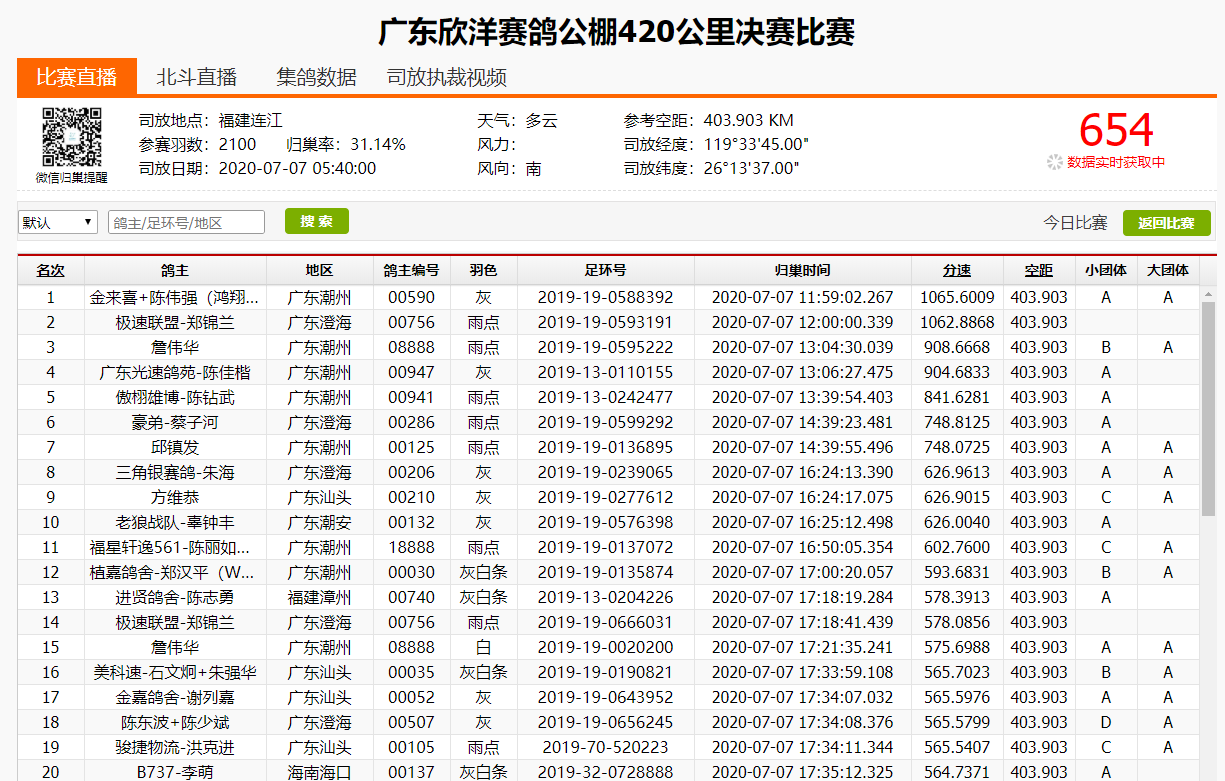The height and width of the screenshot is (781, 1225).
Task: Click ring number 2019-19-0593191
Action: (x=605, y=322)
